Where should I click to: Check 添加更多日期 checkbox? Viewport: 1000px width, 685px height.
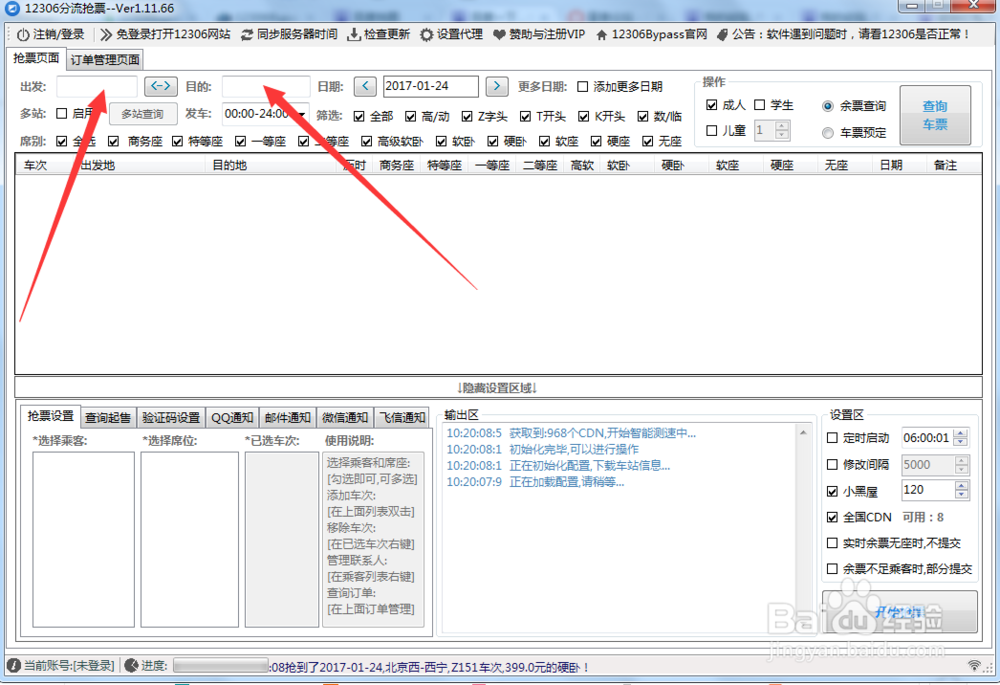coord(582,87)
